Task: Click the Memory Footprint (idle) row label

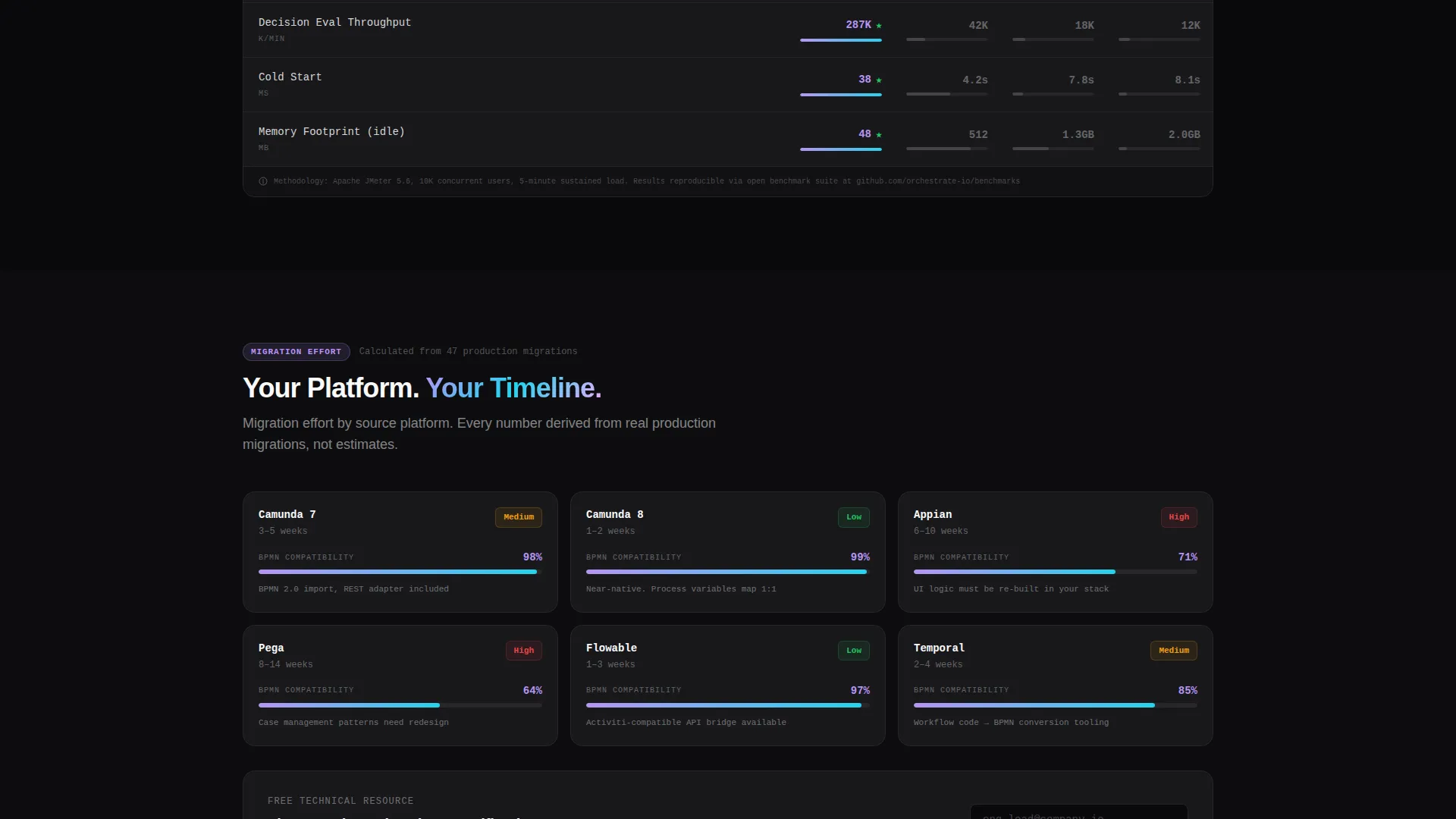Action: coord(331,132)
